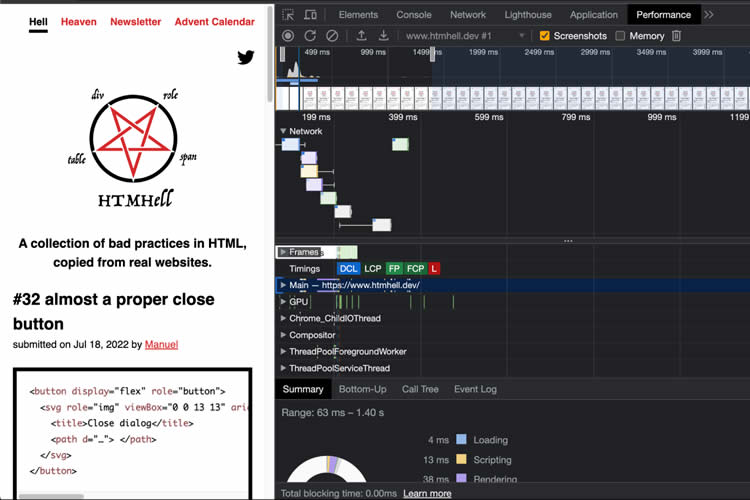750x500 pixels.
Task: Select the Performance tab
Action: click(663, 15)
